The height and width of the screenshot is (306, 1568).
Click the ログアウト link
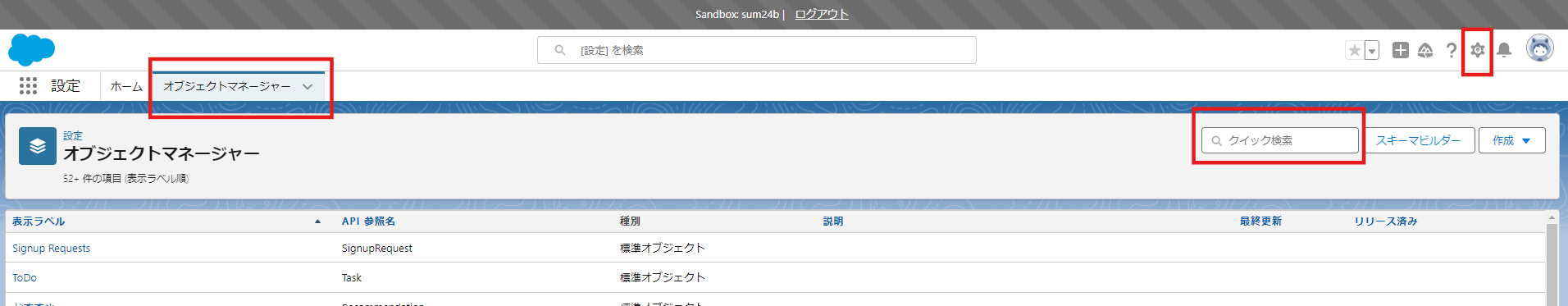point(822,14)
